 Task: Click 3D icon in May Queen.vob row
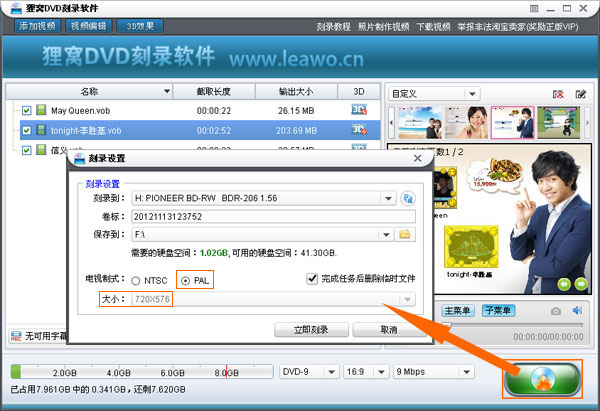click(359, 110)
